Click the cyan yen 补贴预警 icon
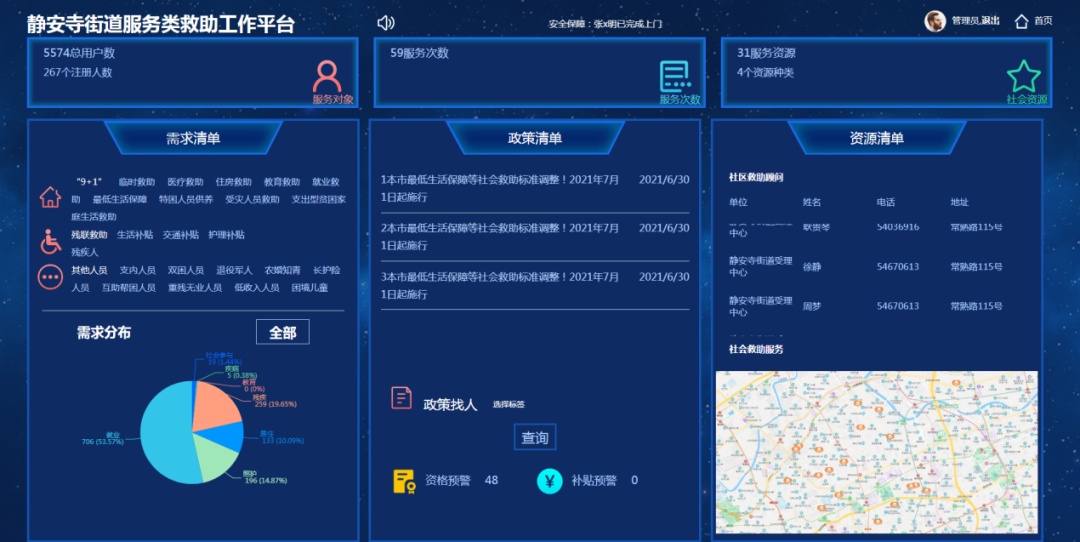Viewport: 1080px width, 542px height. tap(549, 481)
